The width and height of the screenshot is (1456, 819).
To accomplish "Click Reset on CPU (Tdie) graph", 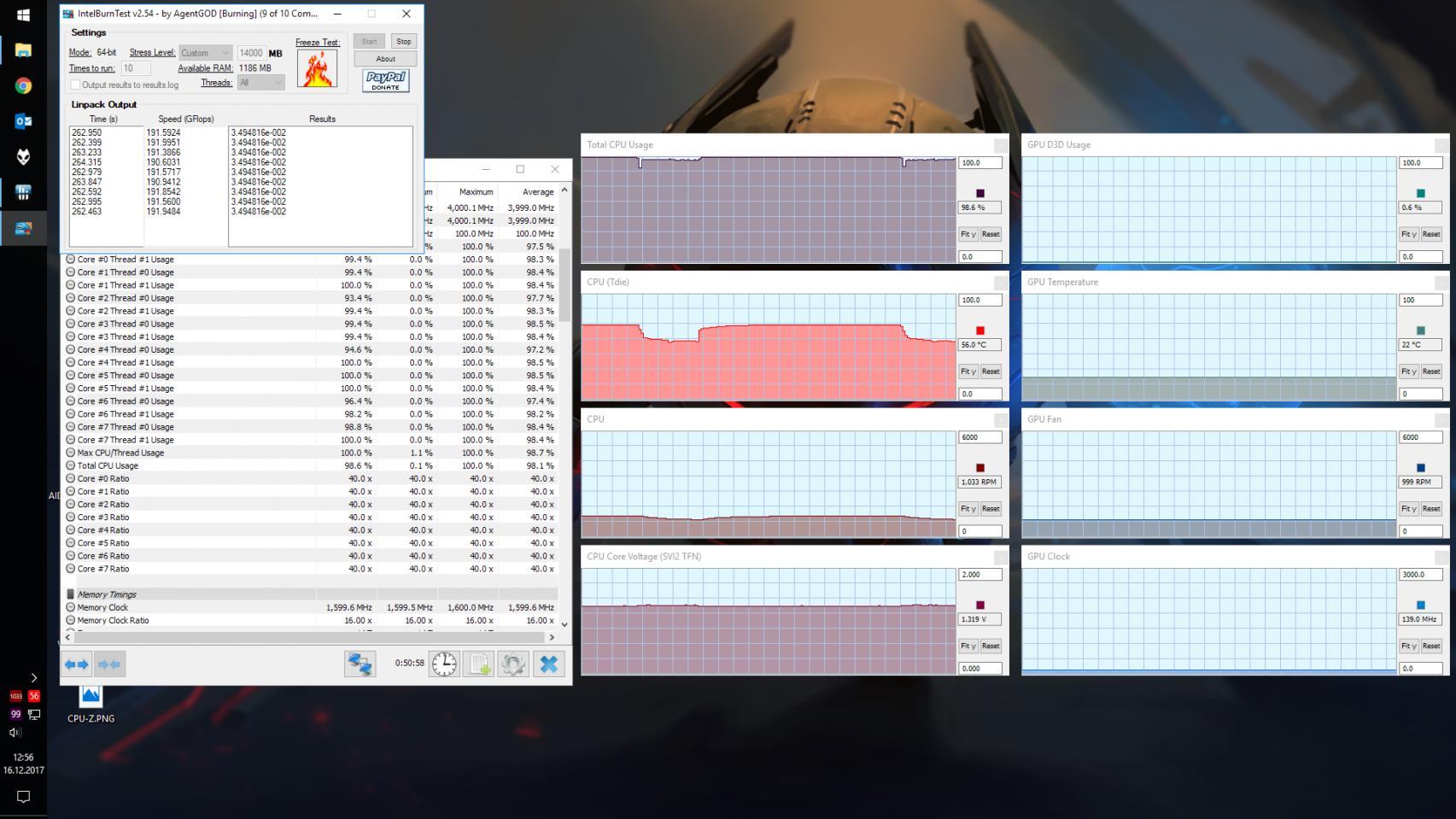I will (x=991, y=371).
